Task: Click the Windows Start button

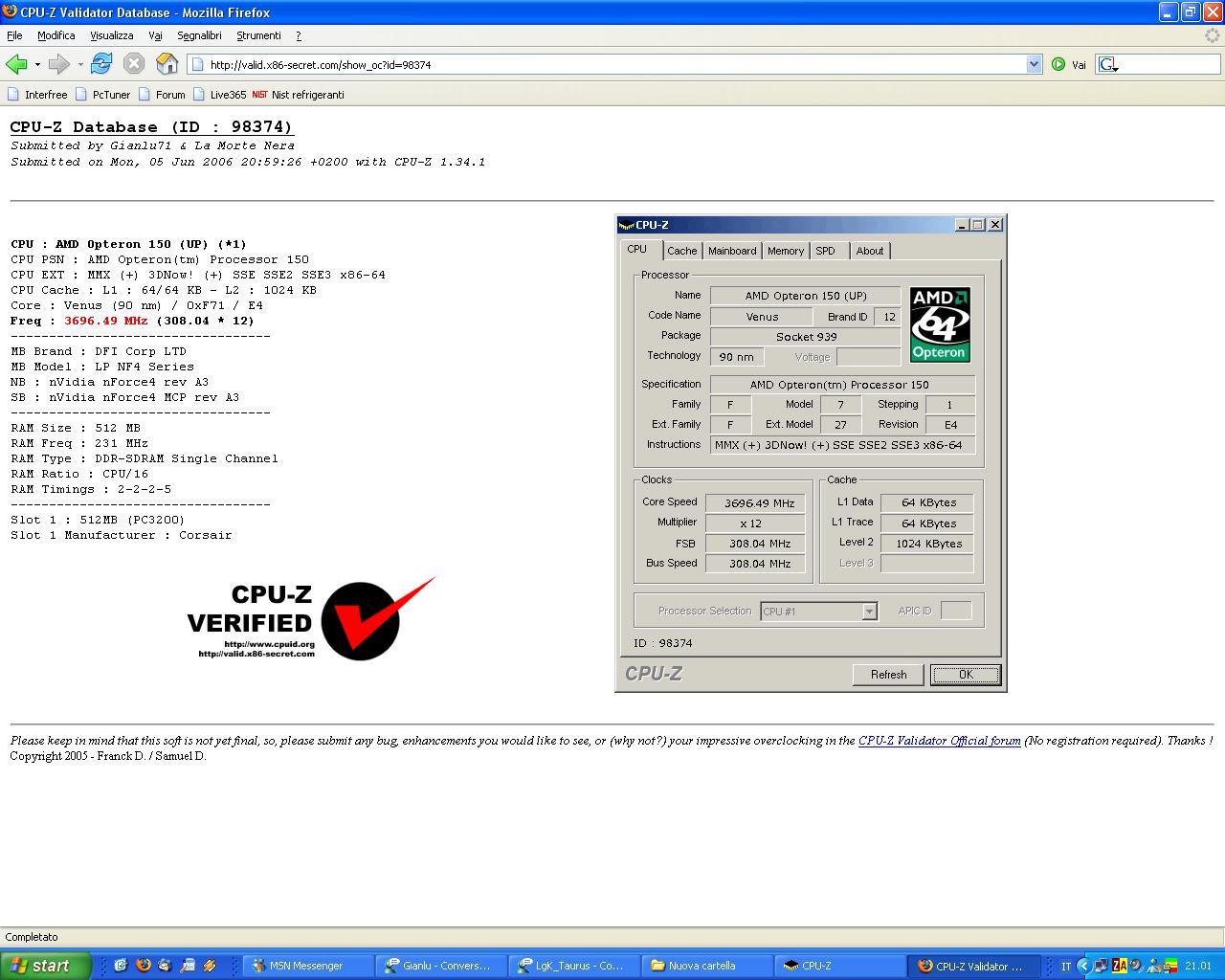Action: [46, 966]
